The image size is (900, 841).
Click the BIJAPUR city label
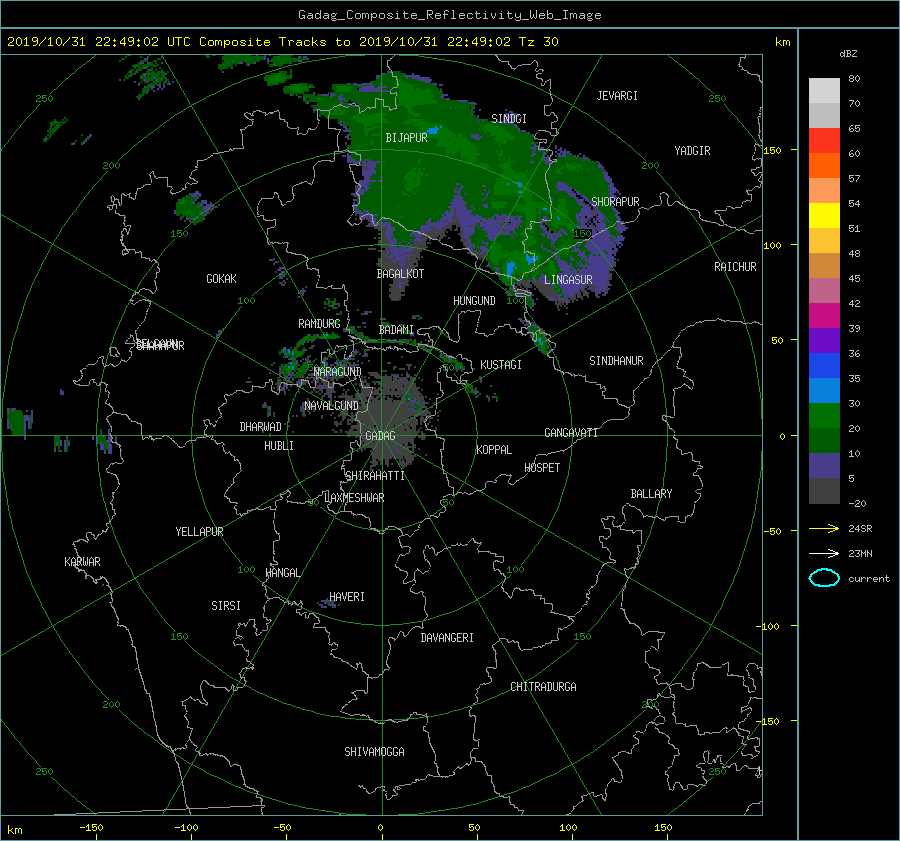406,138
